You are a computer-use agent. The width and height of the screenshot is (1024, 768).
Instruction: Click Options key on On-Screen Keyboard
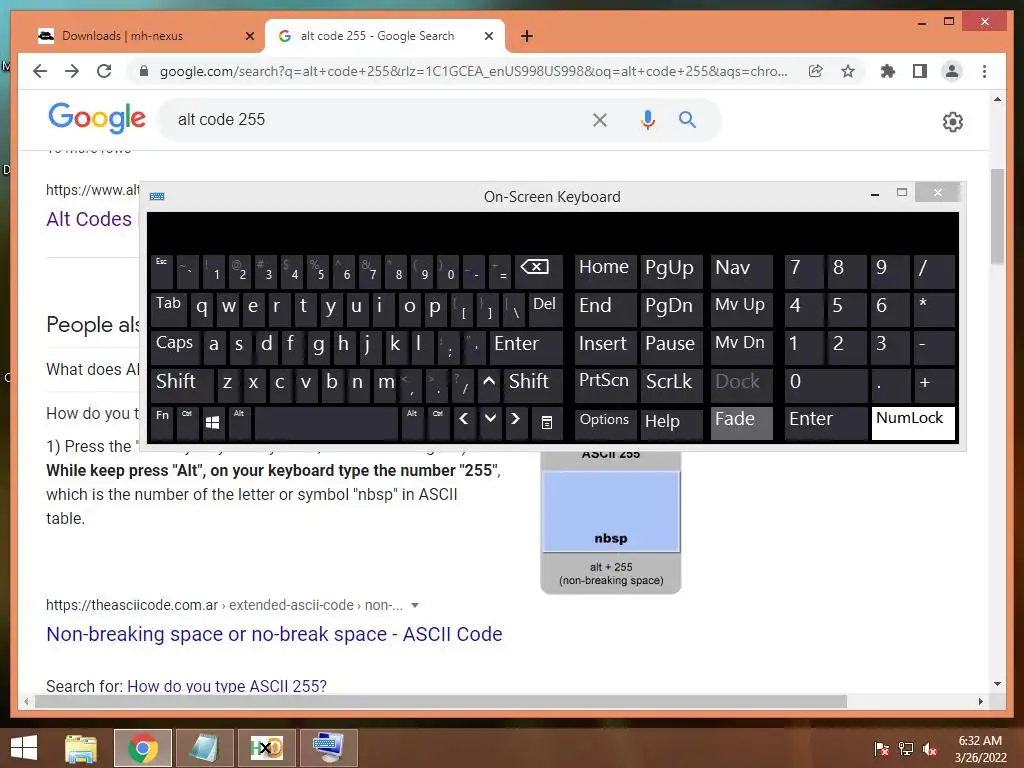point(605,423)
